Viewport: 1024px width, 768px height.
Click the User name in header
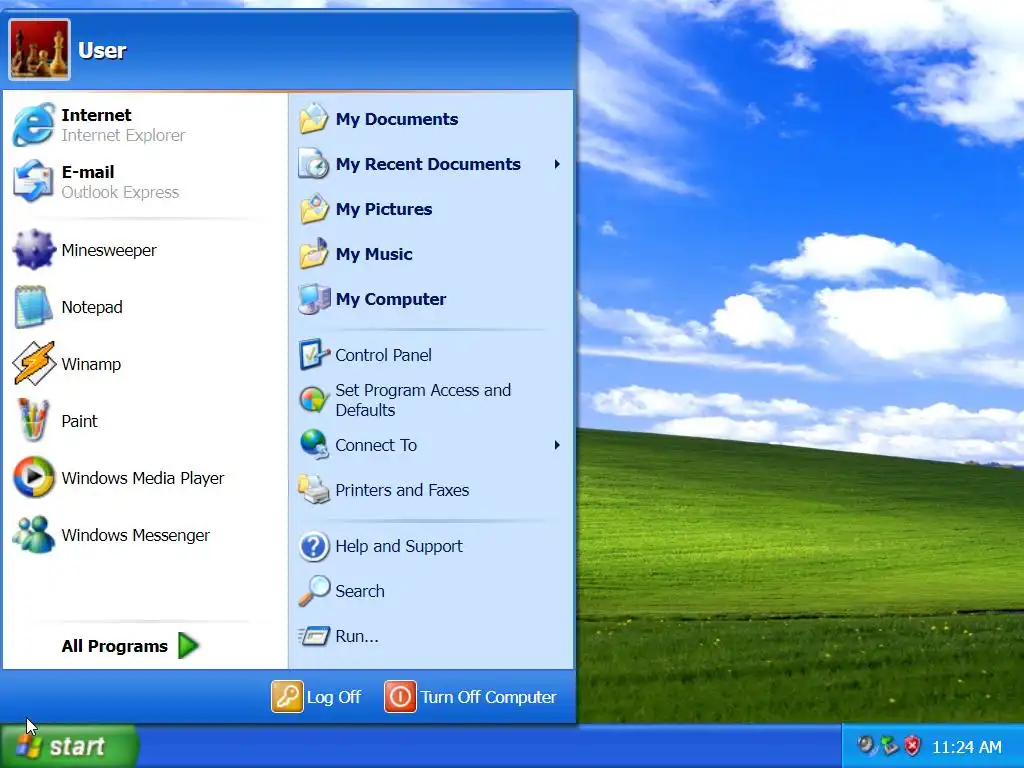pos(102,50)
